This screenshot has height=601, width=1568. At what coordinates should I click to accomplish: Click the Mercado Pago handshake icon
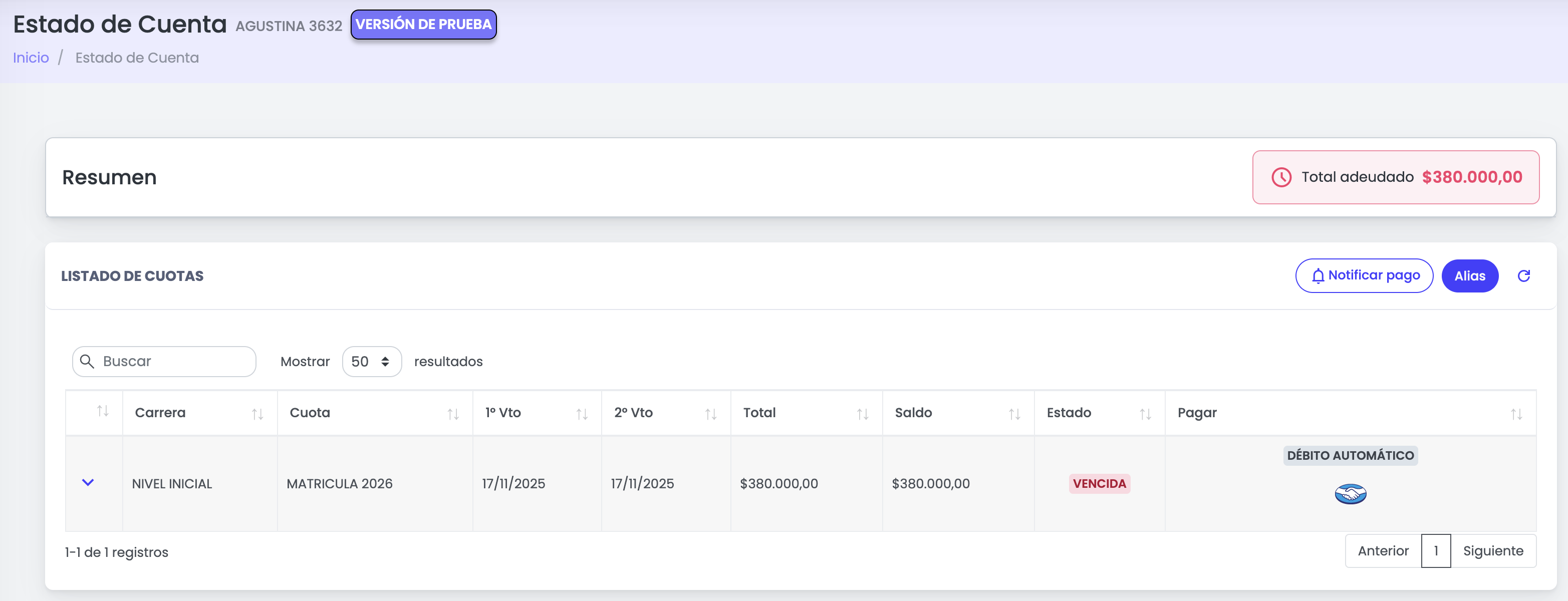coord(1350,494)
